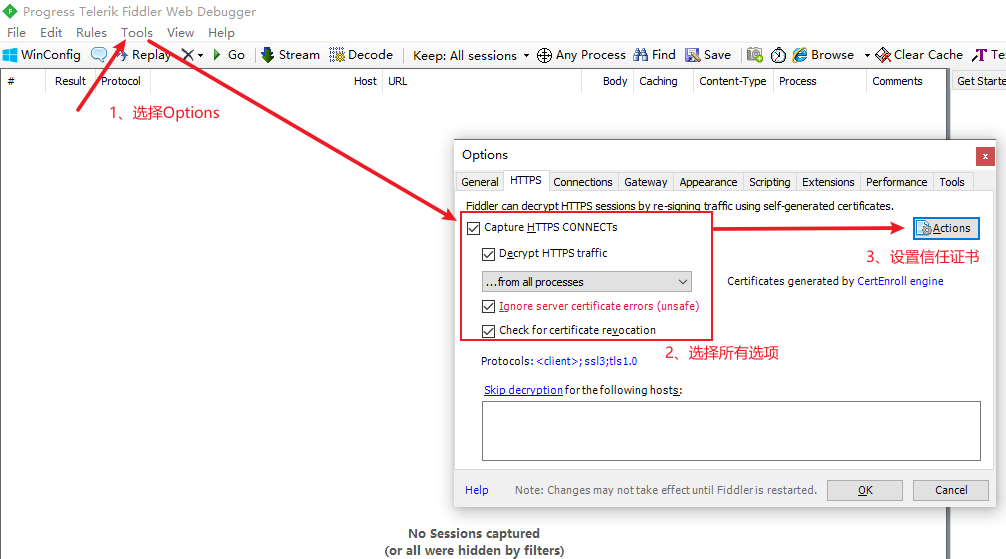Close the Options dialog
Screen dimensions: 1006x559
click(985, 157)
